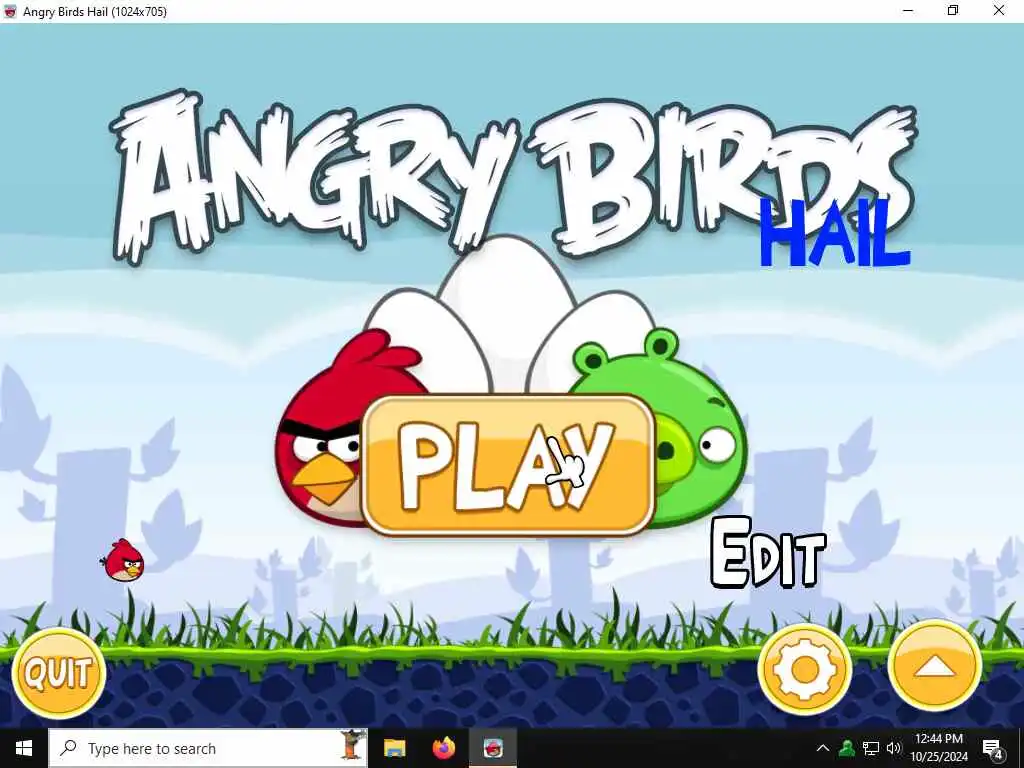This screenshot has width=1024, height=768.
Task: Click the window title bar app icon
Action: pos(10,11)
